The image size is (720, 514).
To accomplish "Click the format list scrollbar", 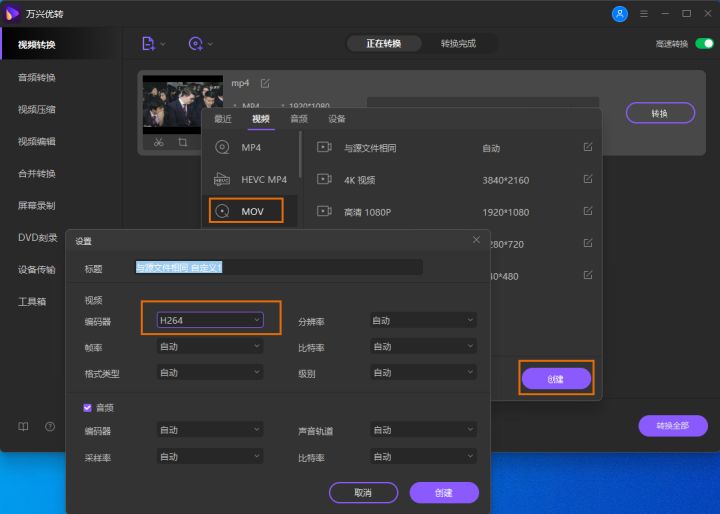I will point(300,155).
